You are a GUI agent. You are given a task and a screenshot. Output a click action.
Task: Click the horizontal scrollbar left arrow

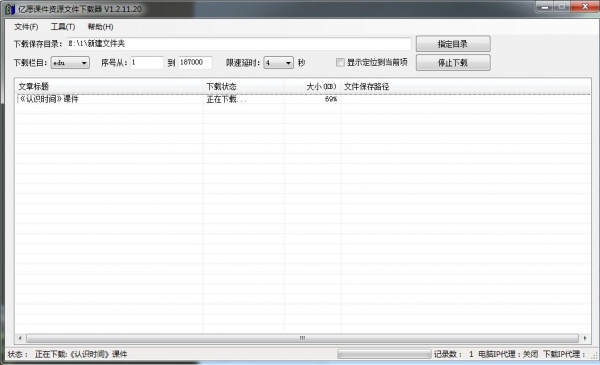(x=20, y=338)
